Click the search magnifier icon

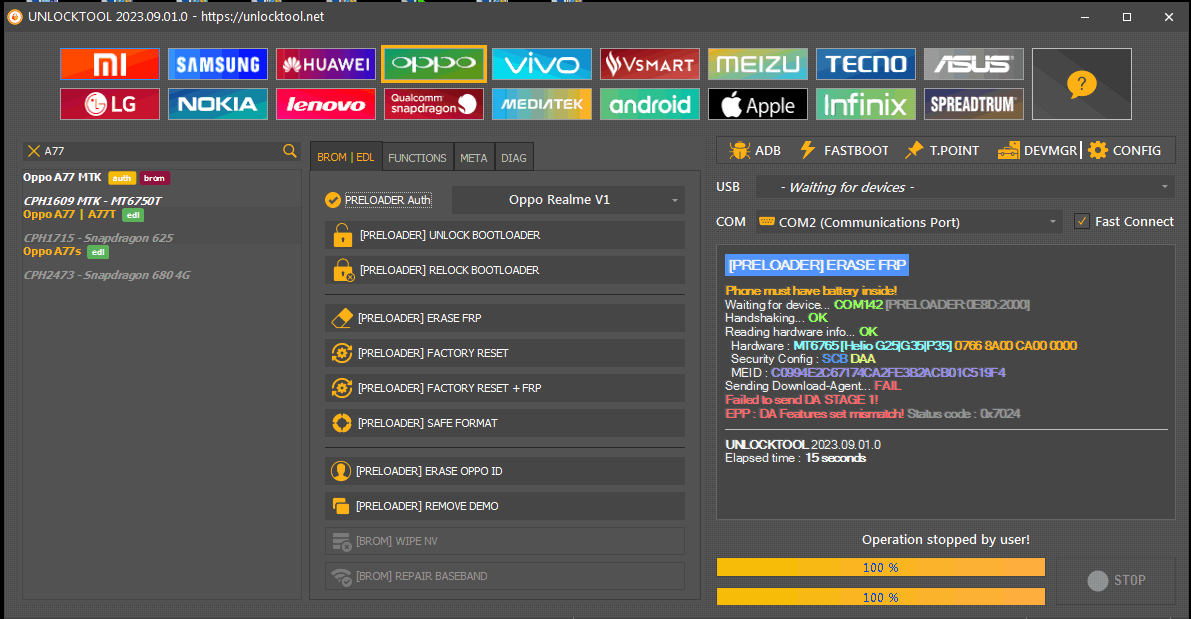289,151
